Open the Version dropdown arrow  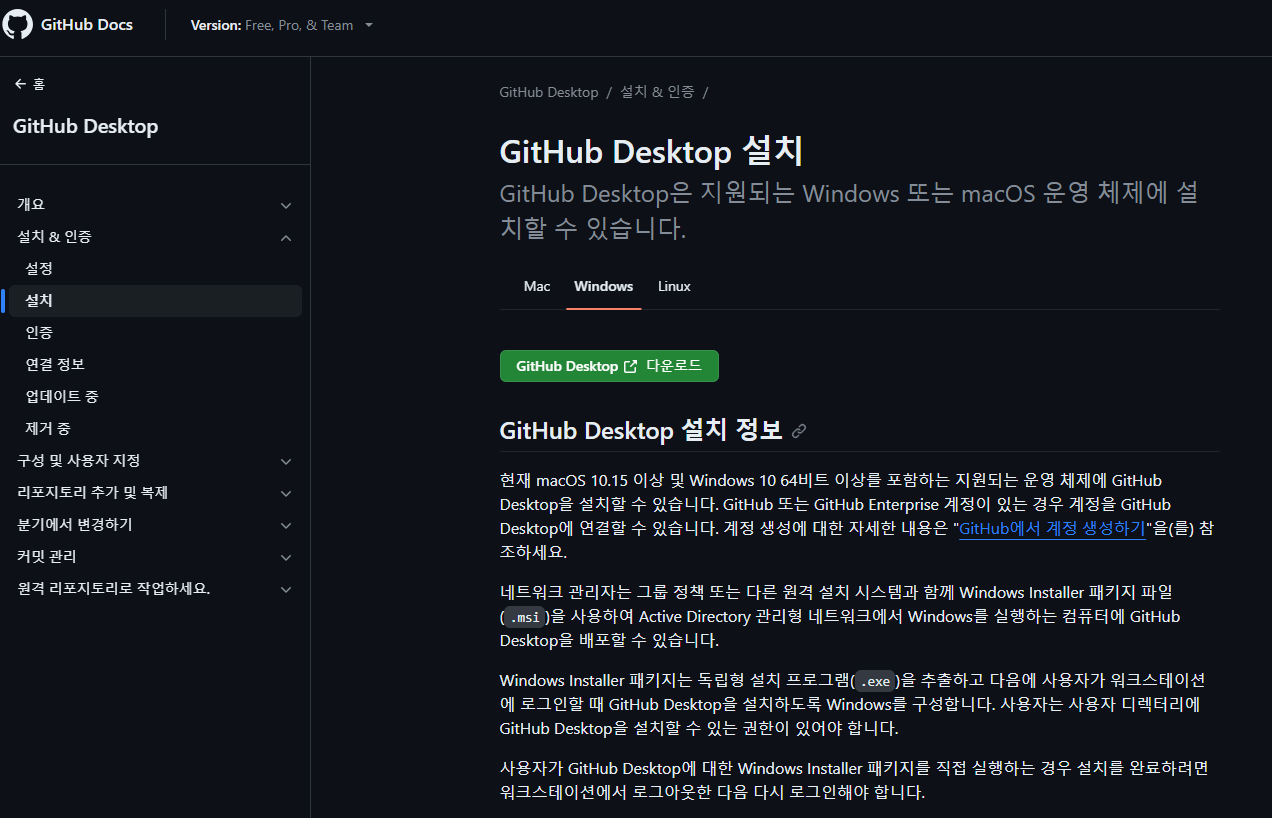(369, 25)
